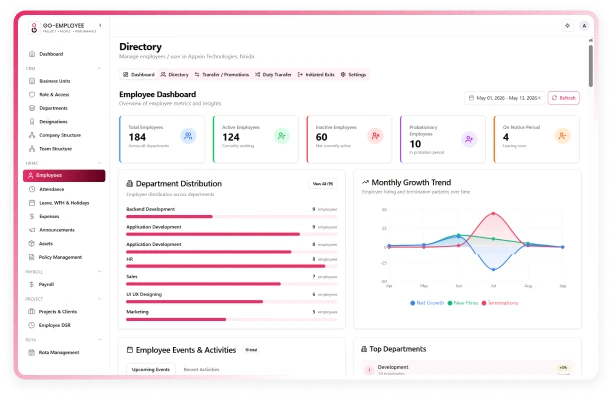
Task: Clear the selected date range
Action: click(x=540, y=98)
